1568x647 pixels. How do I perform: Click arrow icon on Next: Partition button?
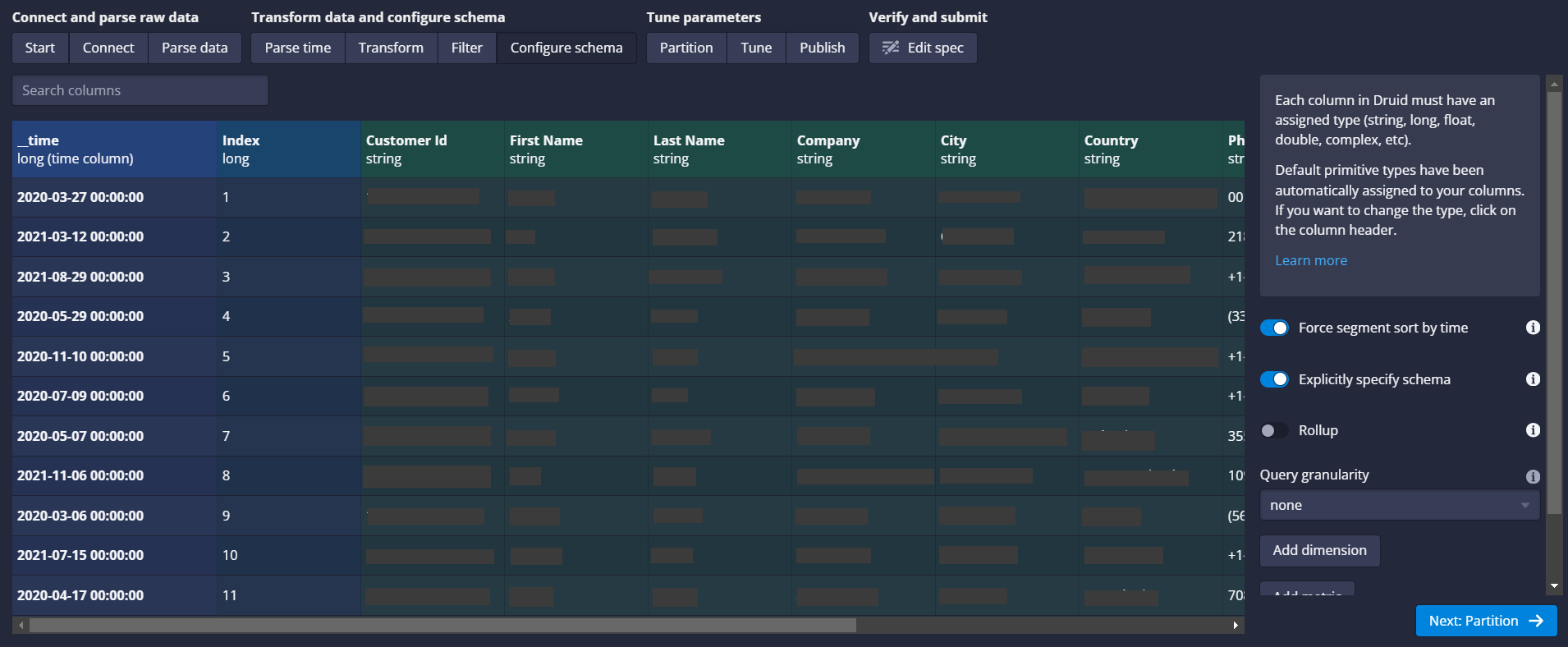(1536, 621)
